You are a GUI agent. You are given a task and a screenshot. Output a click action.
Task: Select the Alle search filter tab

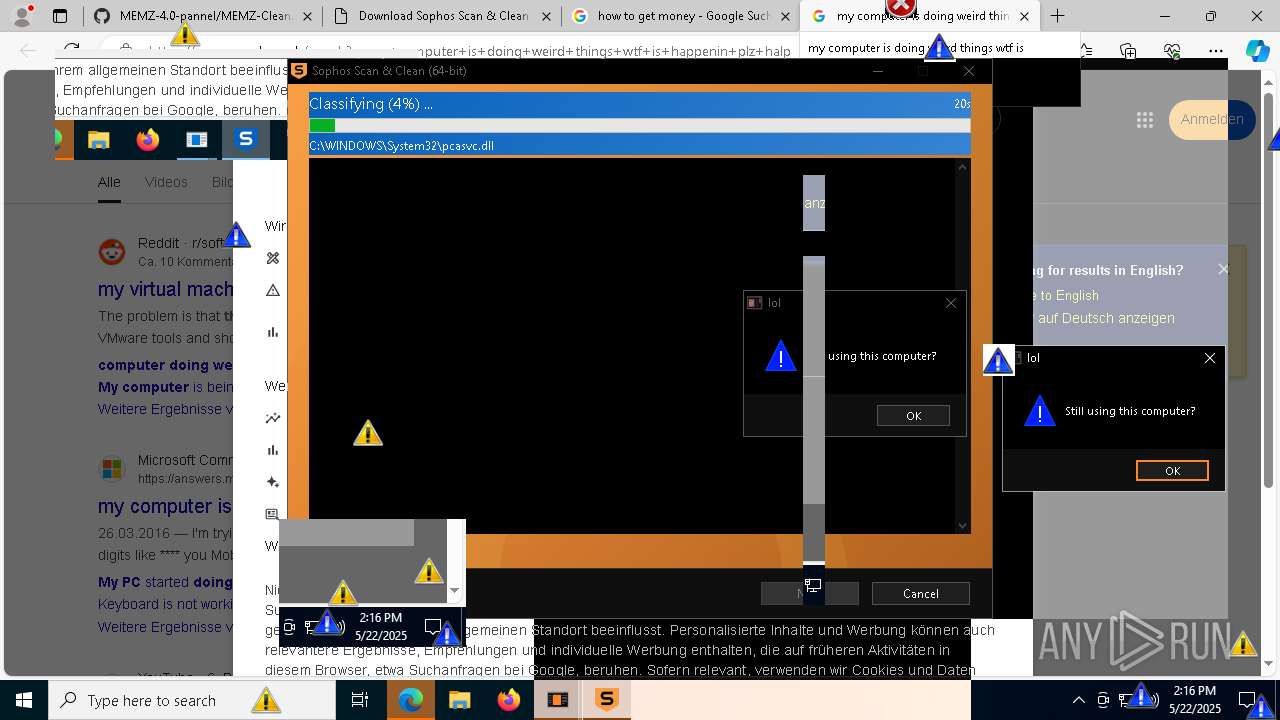pyautogui.click(x=109, y=182)
